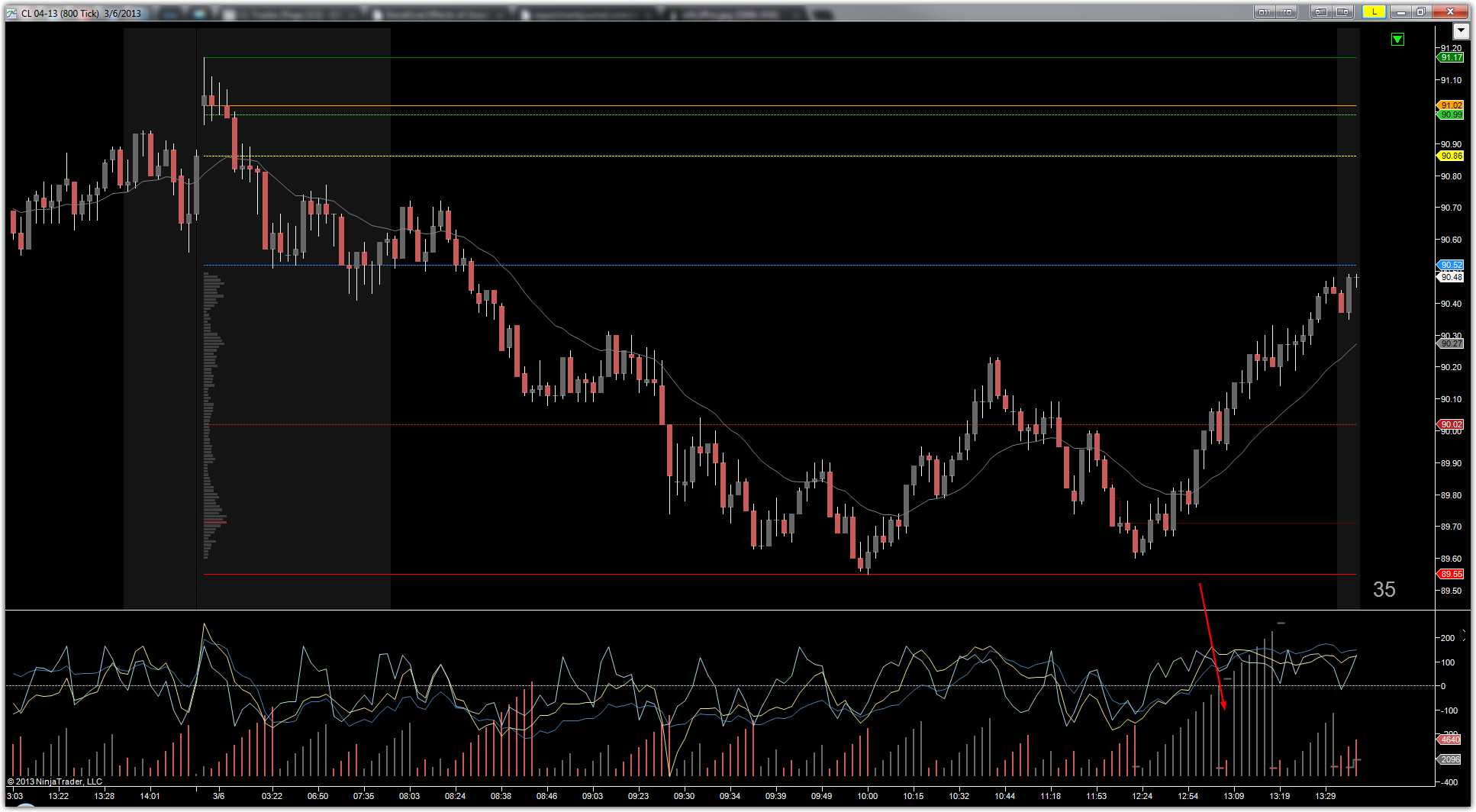
Task: Click the 08:03 time axis label
Action: (410, 796)
